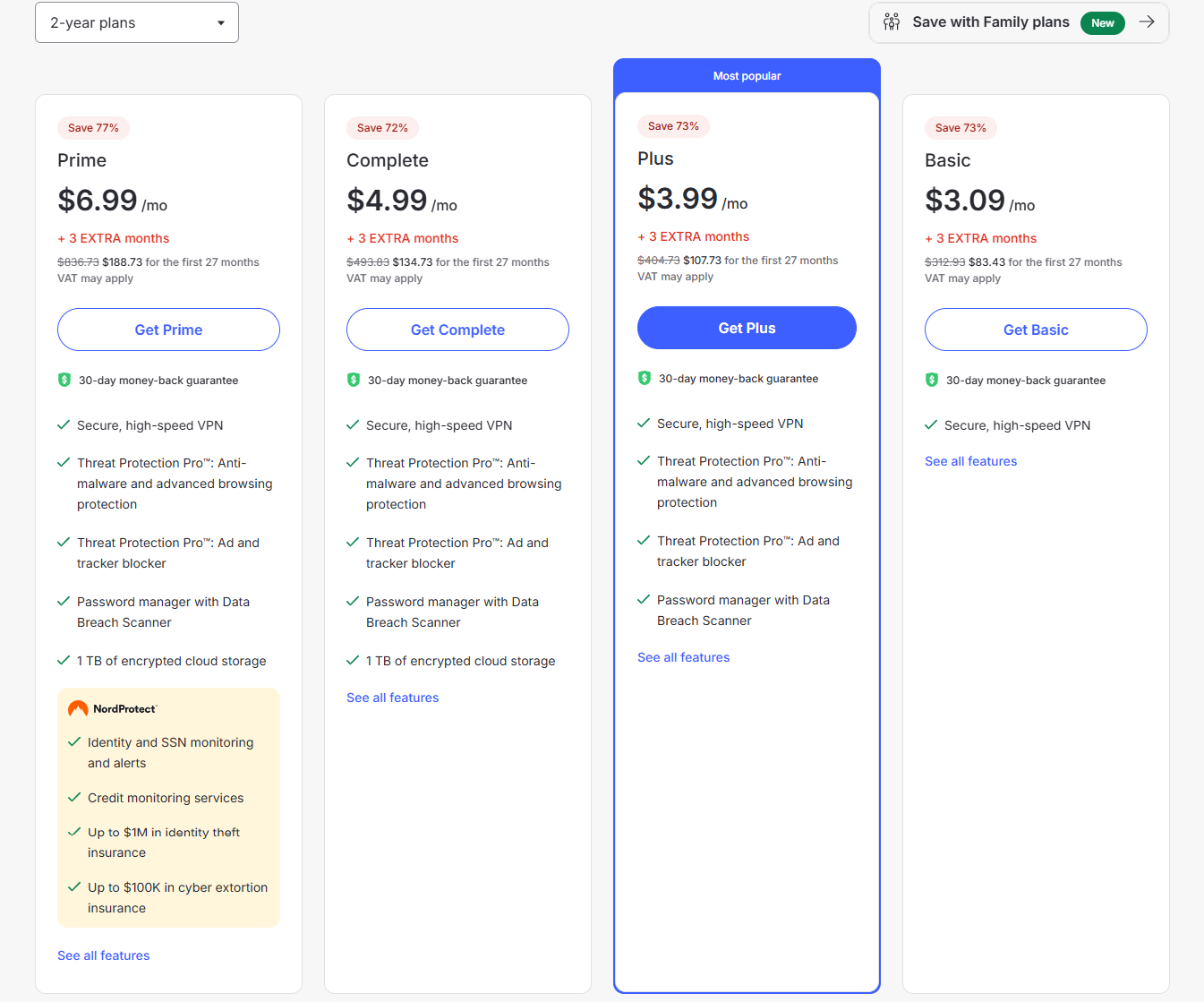Click checkmark beside Plus's Ad and tracker blocker

point(644,541)
